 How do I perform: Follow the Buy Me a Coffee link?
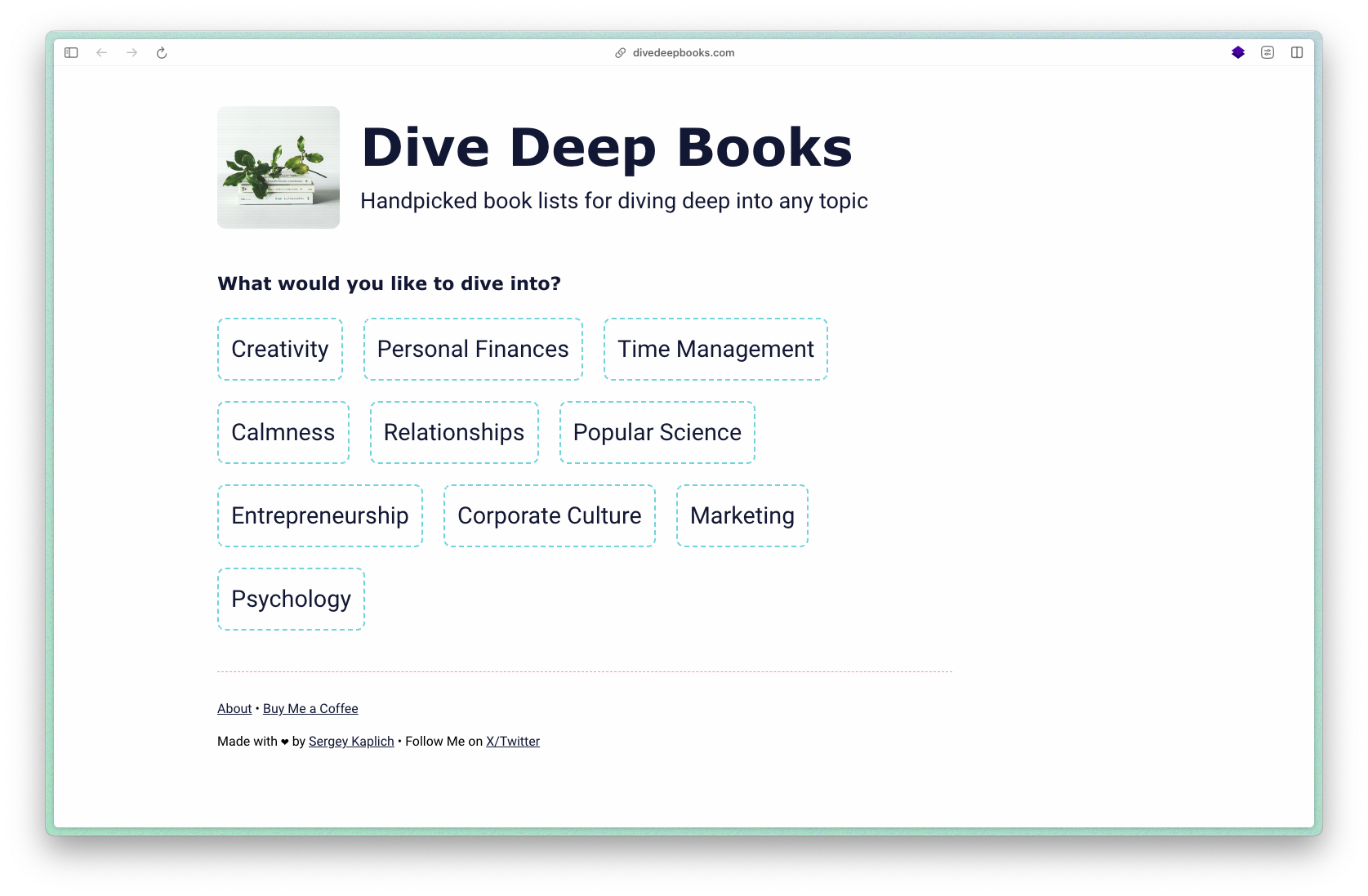pos(310,709)
